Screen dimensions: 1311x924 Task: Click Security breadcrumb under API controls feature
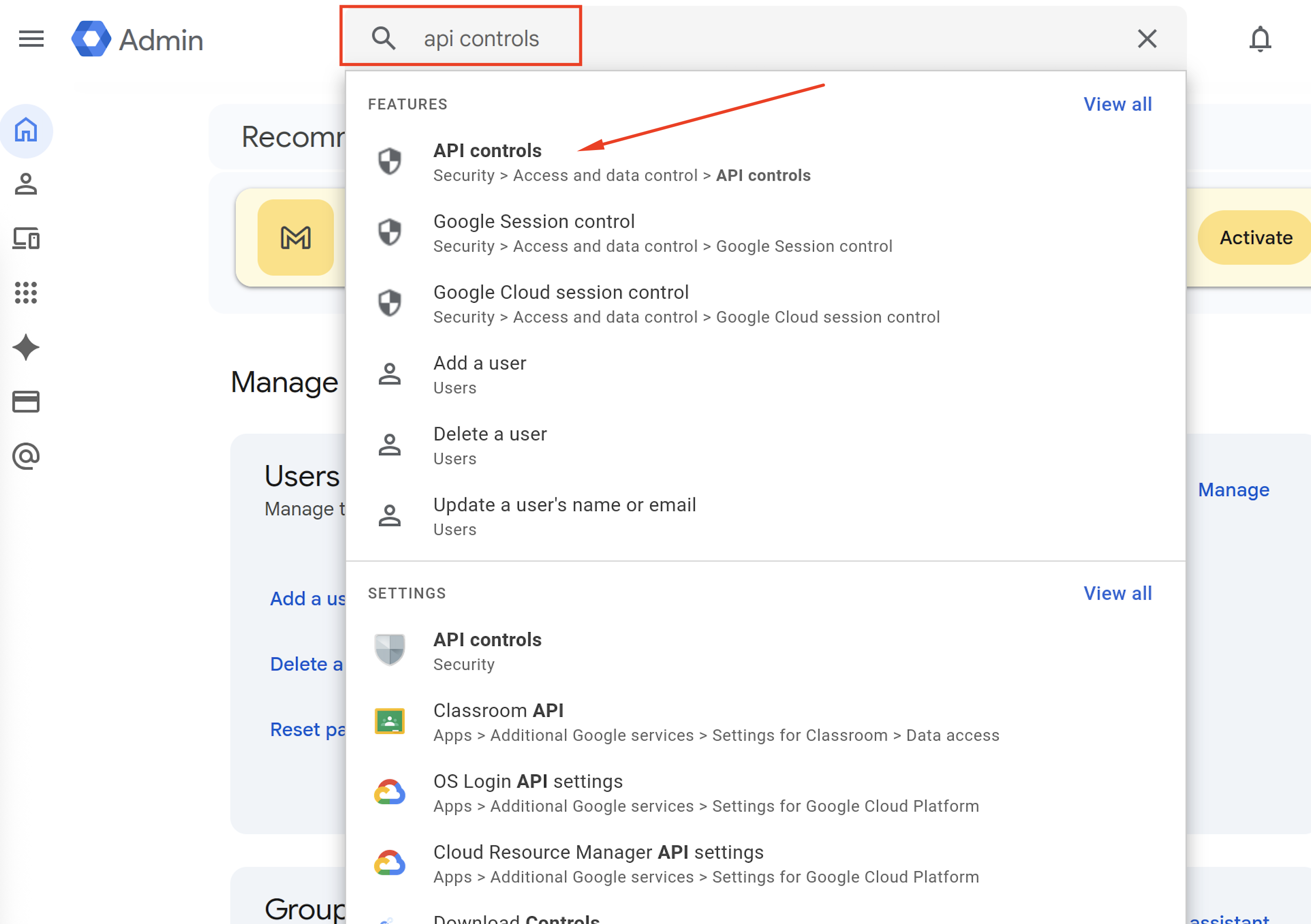point(464,175)
